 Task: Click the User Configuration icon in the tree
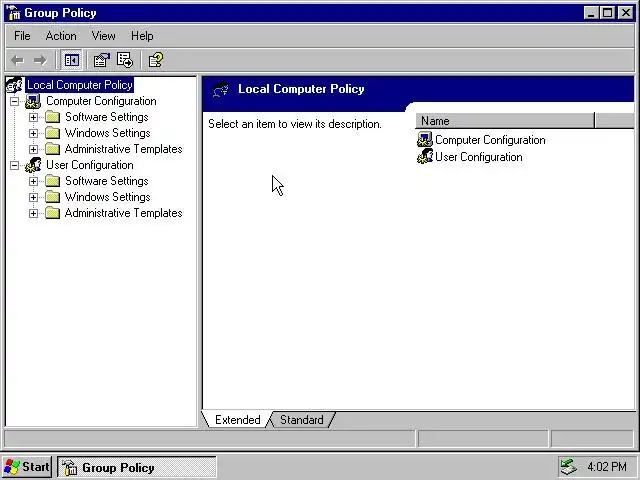pos(33,165)
